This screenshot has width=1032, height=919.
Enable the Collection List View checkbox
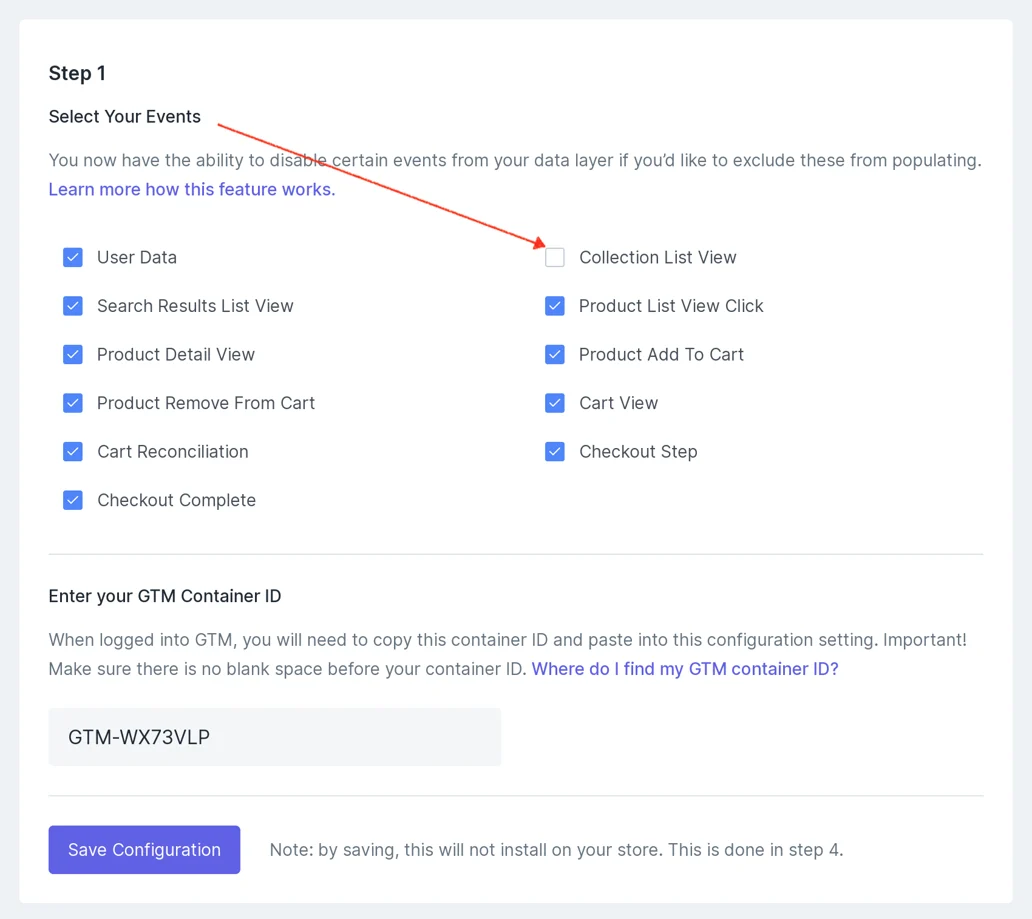coord(555,257)
